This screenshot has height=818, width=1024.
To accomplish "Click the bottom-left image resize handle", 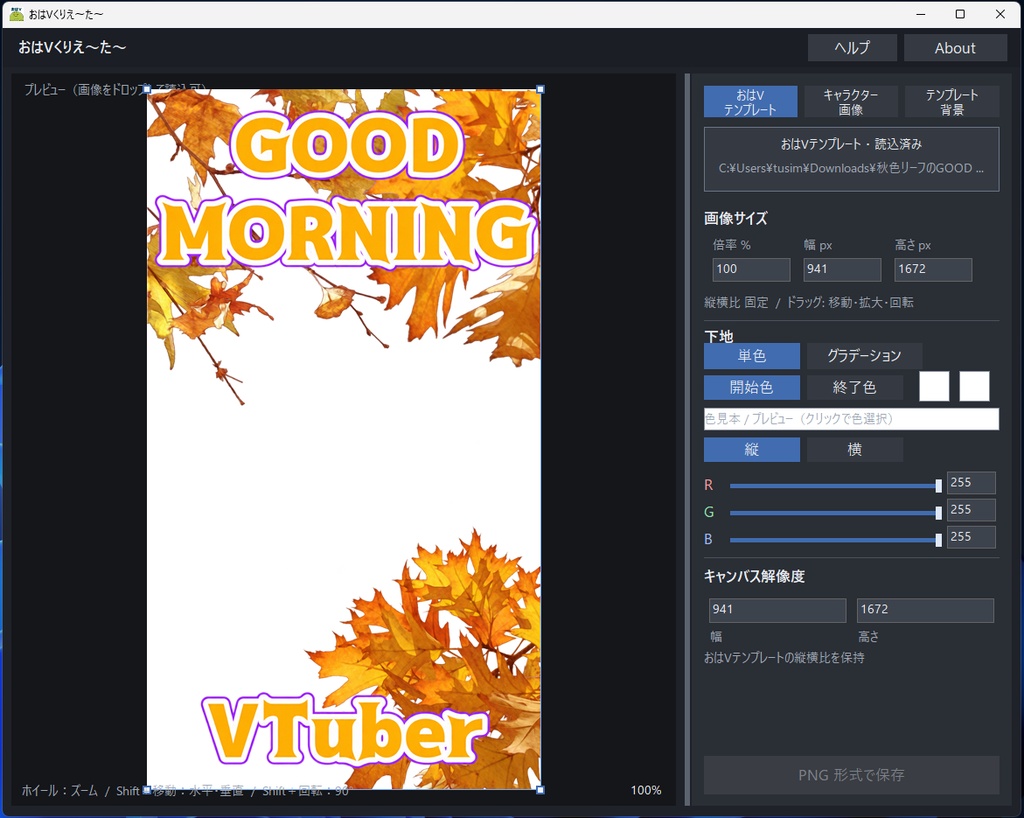I will click(147, 790).
